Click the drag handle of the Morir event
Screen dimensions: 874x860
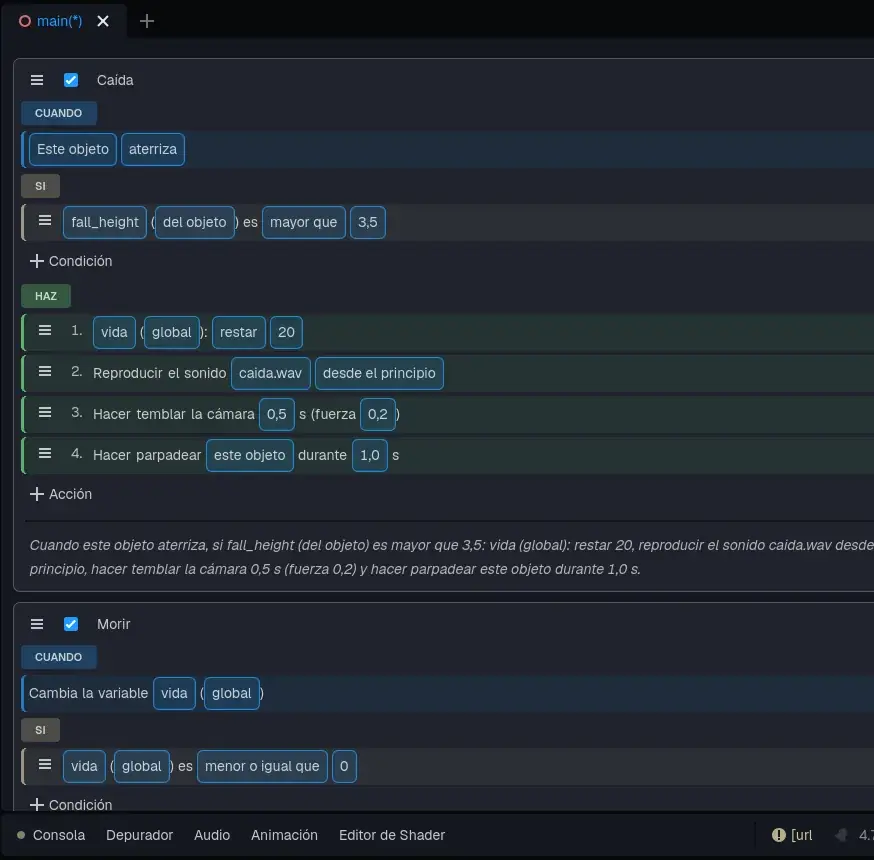(x=37, y=624)
